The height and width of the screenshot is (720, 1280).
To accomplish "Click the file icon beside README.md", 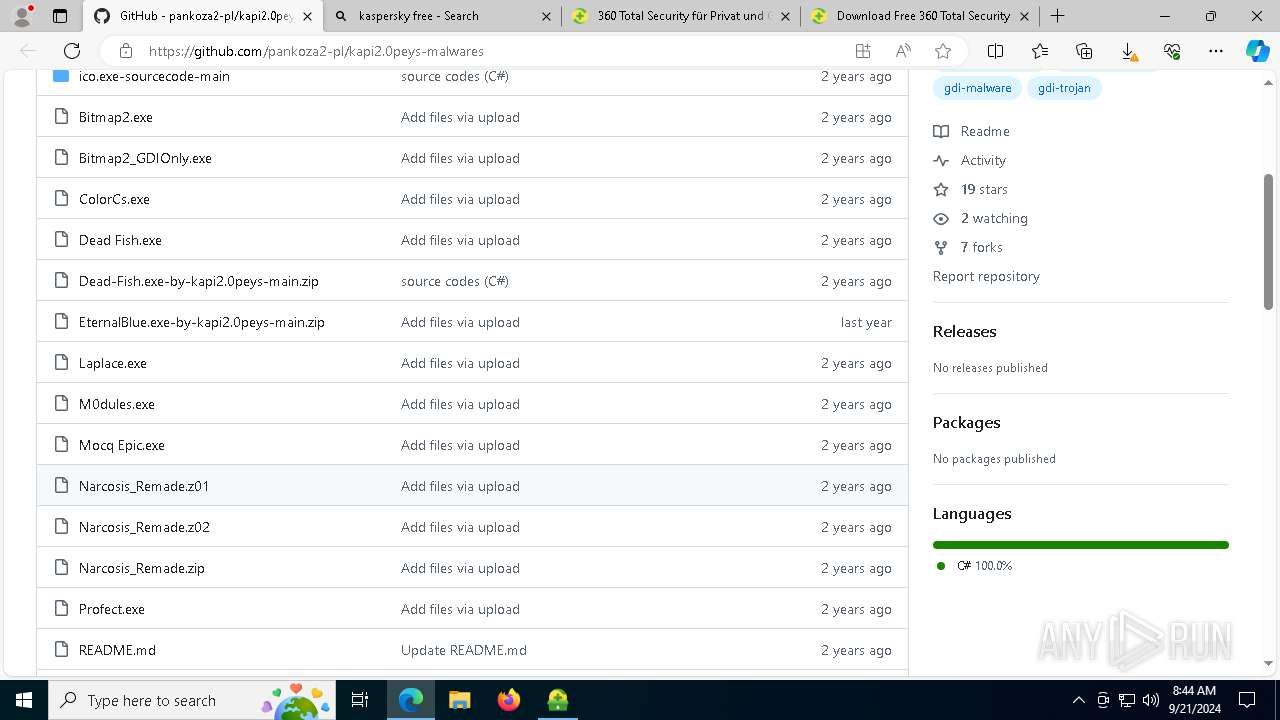I will [x=61, y=650].
